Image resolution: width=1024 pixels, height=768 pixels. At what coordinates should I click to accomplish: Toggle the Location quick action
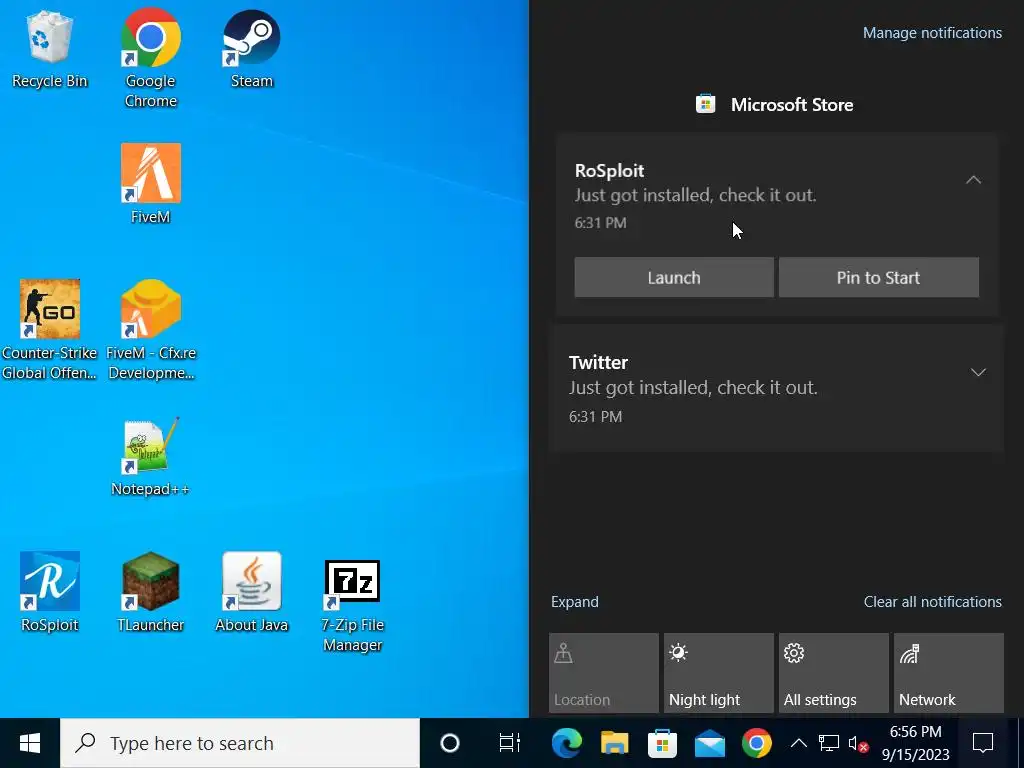tap(603, 673)
